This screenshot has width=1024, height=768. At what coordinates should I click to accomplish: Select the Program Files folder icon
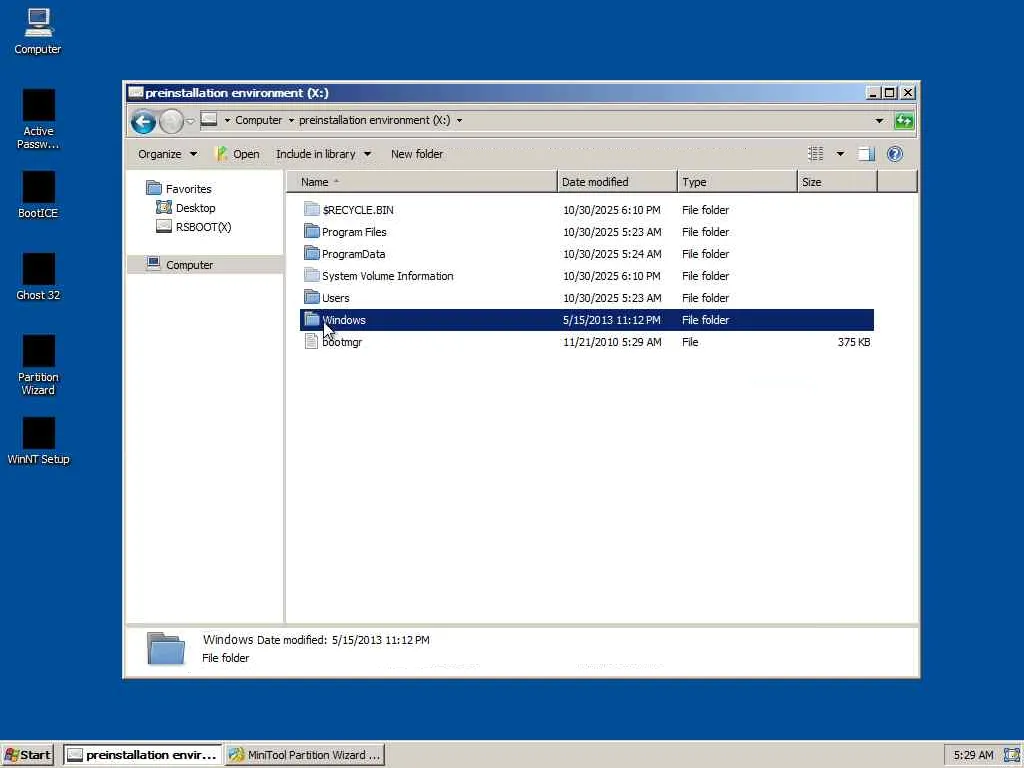coord(312,232)
